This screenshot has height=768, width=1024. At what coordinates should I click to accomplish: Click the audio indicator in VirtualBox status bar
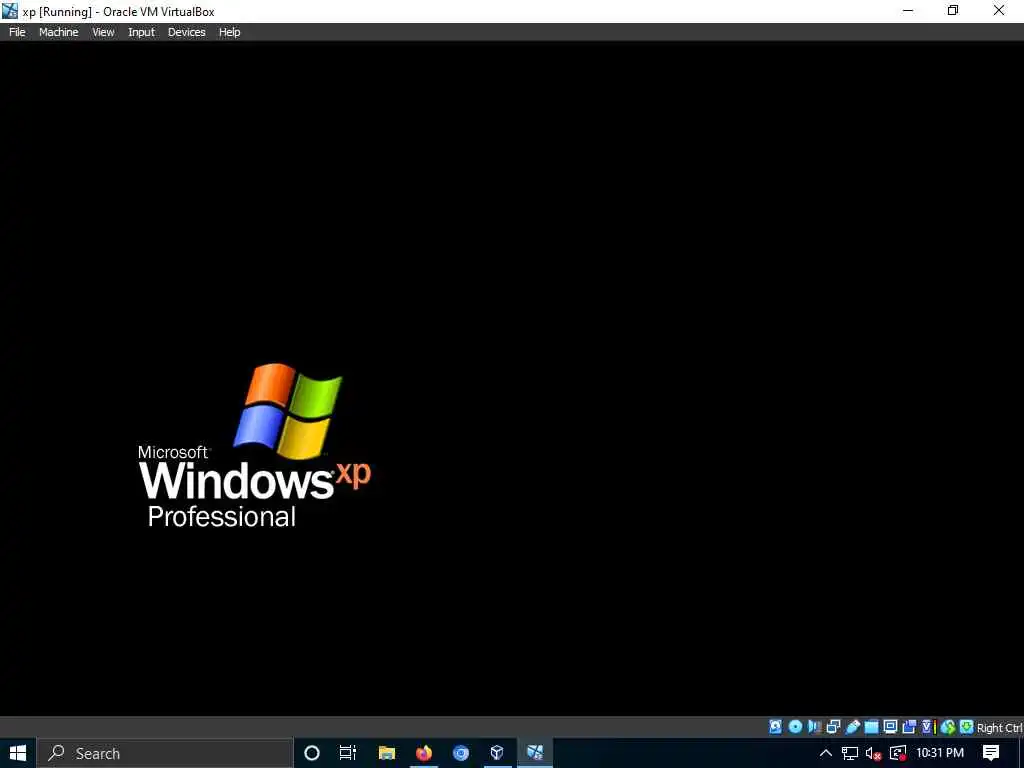(x=814, y=726)
